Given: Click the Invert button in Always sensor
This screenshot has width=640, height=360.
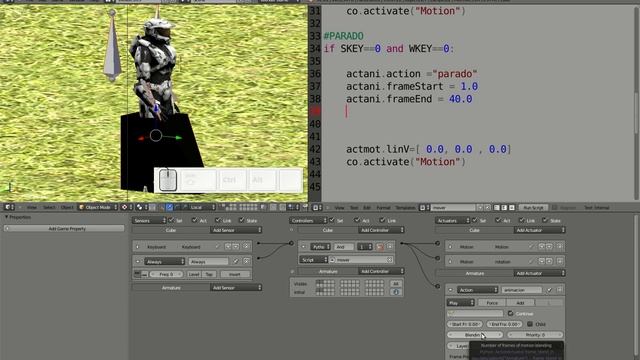Looking at the screenshot, I should click(x=235, y=274).
